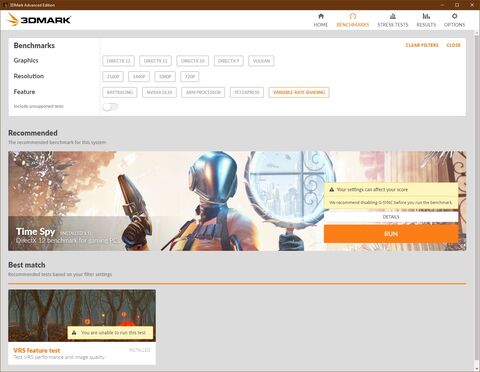Click the Time Spy banner title
Screen dimensions: 480x372
point(35,231)
